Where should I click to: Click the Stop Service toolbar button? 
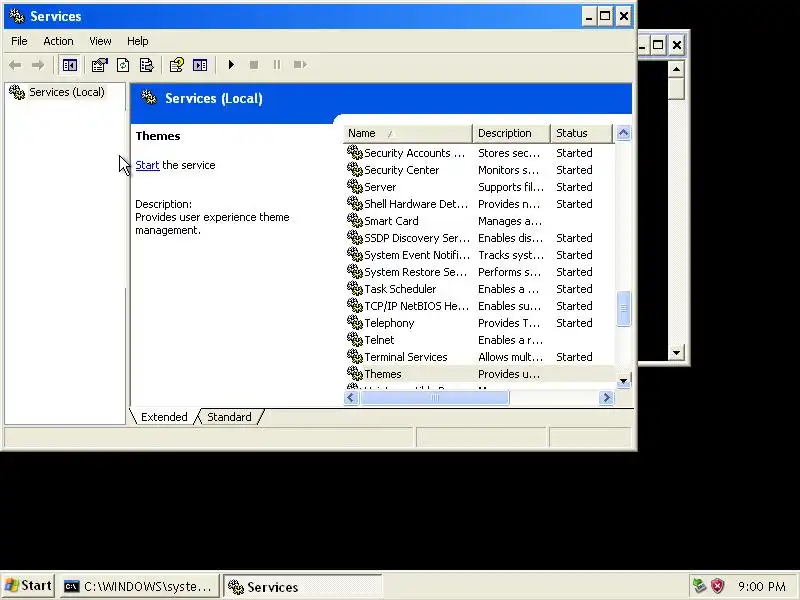click(254, 65)
